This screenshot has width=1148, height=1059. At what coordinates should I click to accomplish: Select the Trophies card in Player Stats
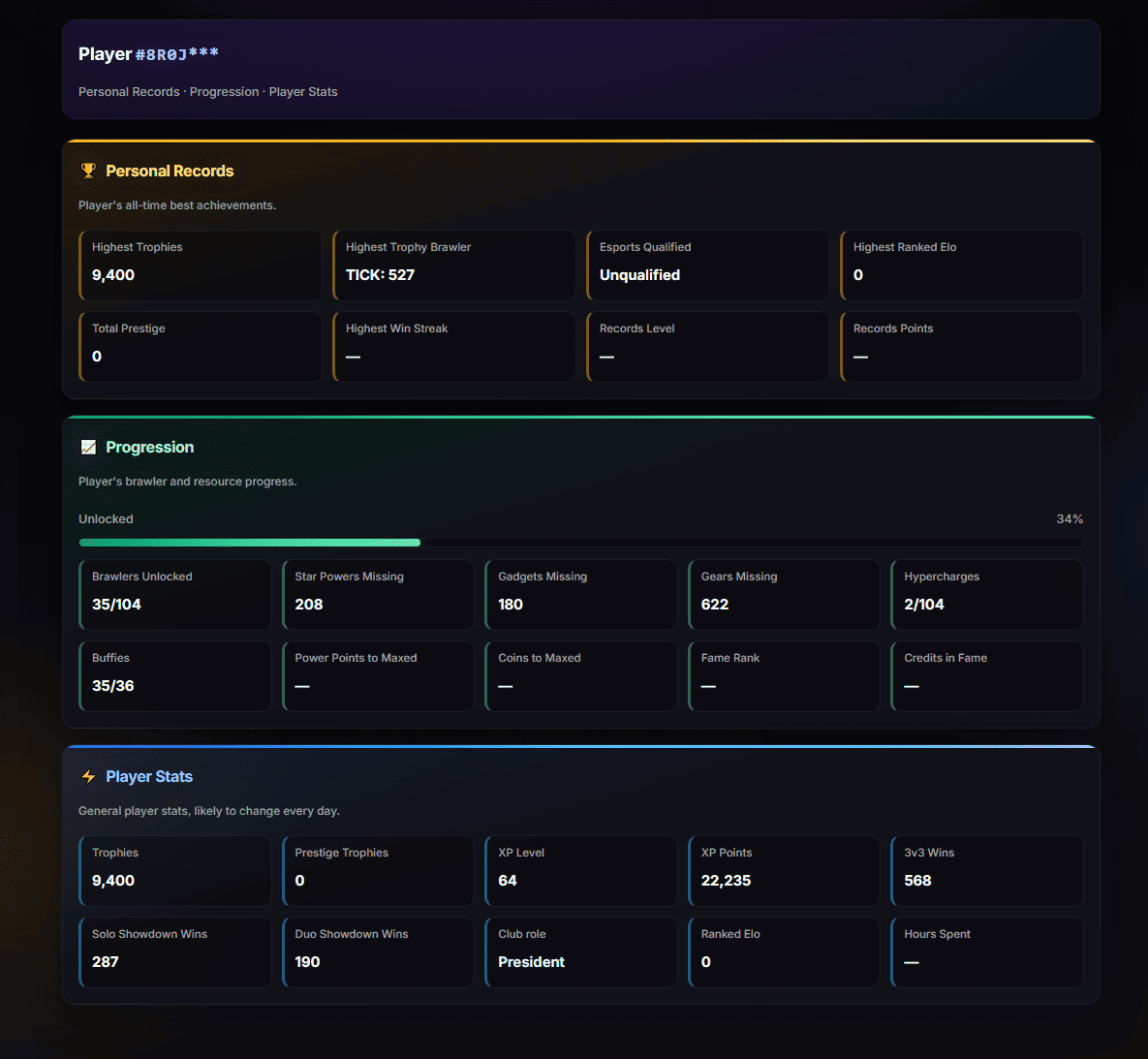[x=175, y=871]
